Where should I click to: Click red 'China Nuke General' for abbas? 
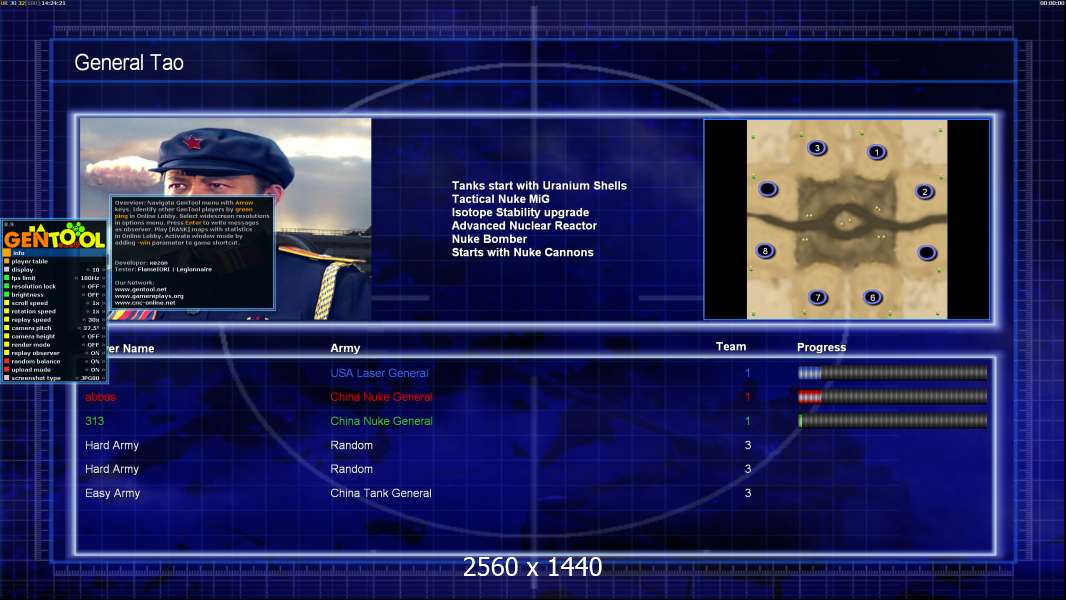click(x=381, y=397)
